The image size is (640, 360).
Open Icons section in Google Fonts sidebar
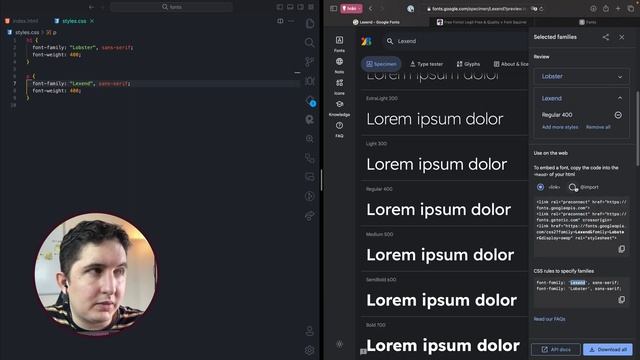(339, 87)
